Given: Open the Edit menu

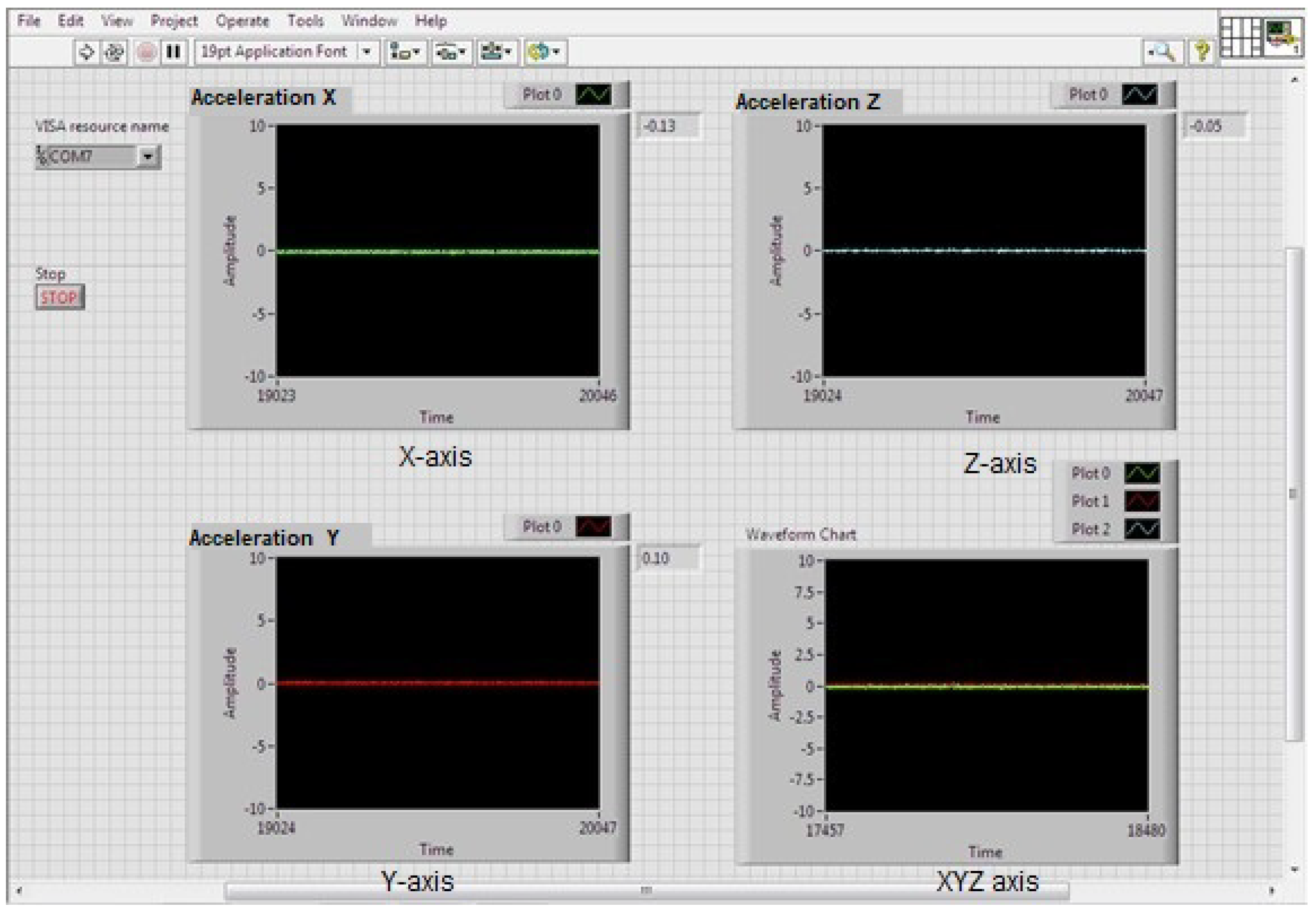Looking at the screenshot, I should 71,21.
